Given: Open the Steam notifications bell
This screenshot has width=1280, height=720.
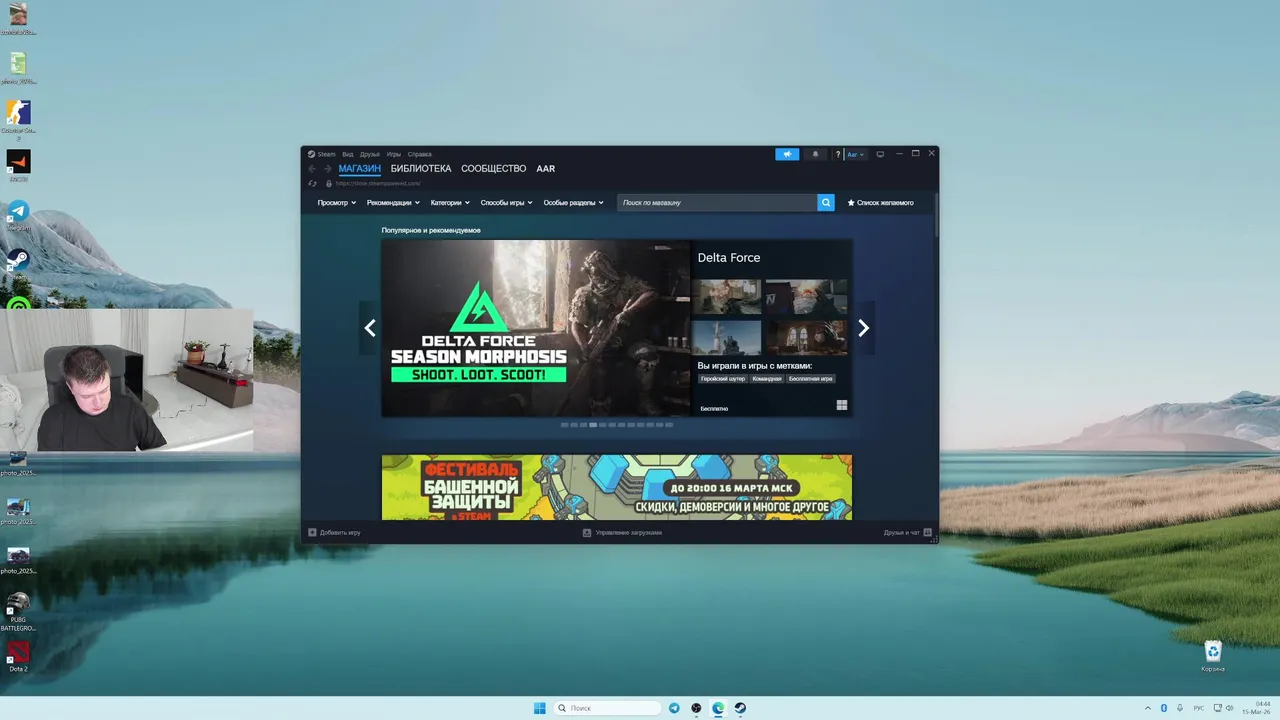Looking at the screenshot, I should 815,154.
